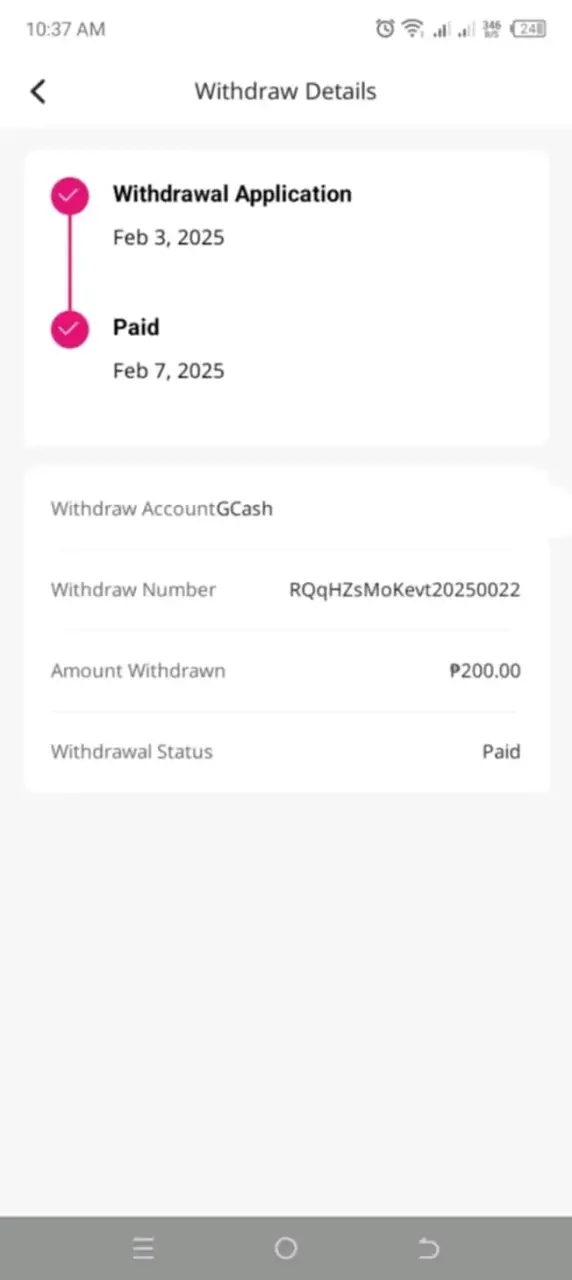The image size is (572, 1280).
Task: Tap the 10:37 AM clock in status bar
Action: pyautogui.click(x=65, y=29)
